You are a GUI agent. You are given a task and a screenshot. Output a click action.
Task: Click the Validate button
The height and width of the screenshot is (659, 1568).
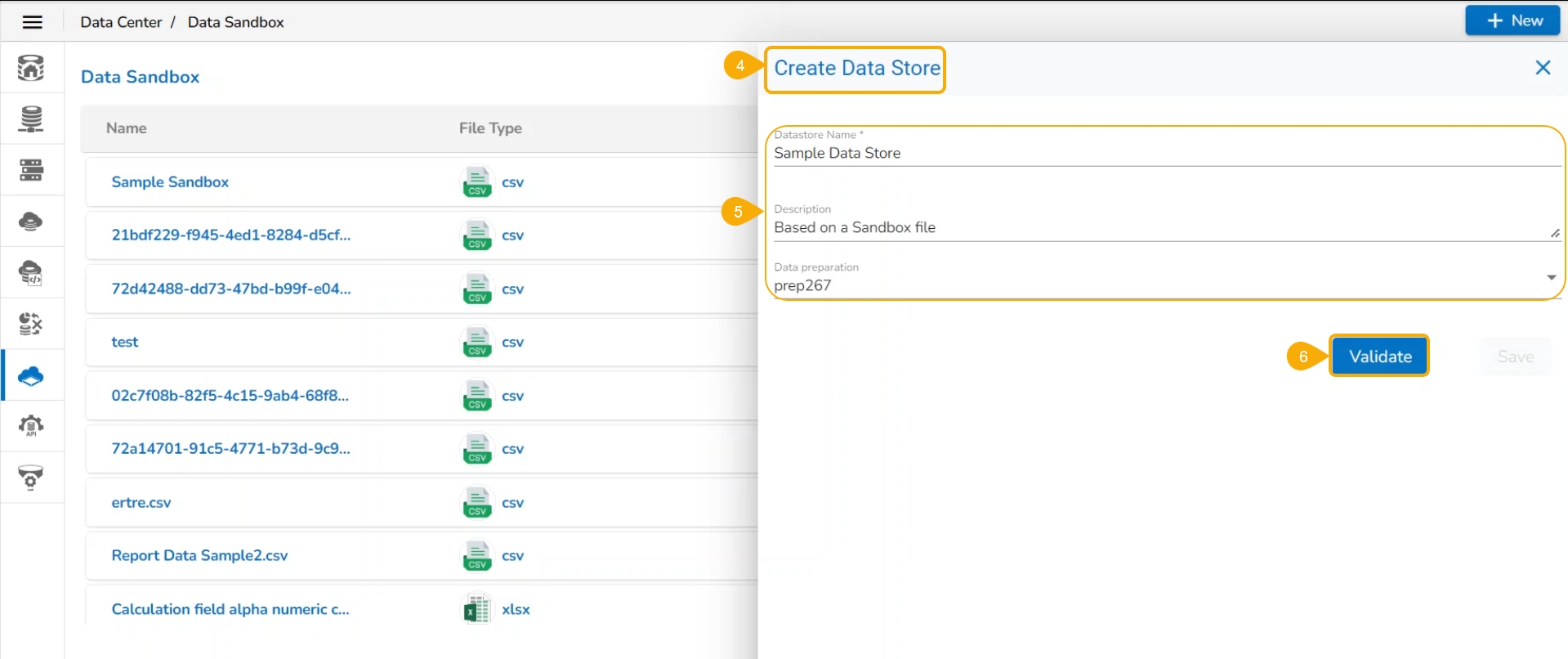pyautogui.click(x=1379, y=356)
